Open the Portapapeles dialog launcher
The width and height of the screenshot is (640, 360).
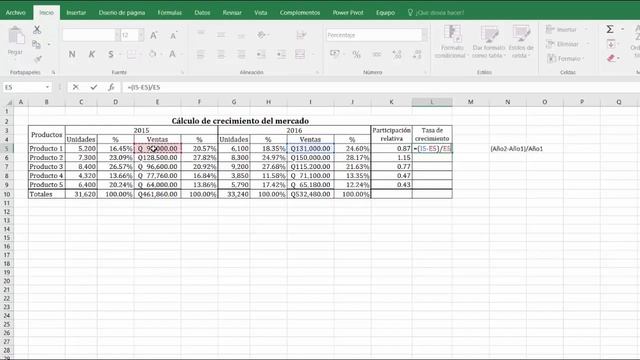point(53,72)
